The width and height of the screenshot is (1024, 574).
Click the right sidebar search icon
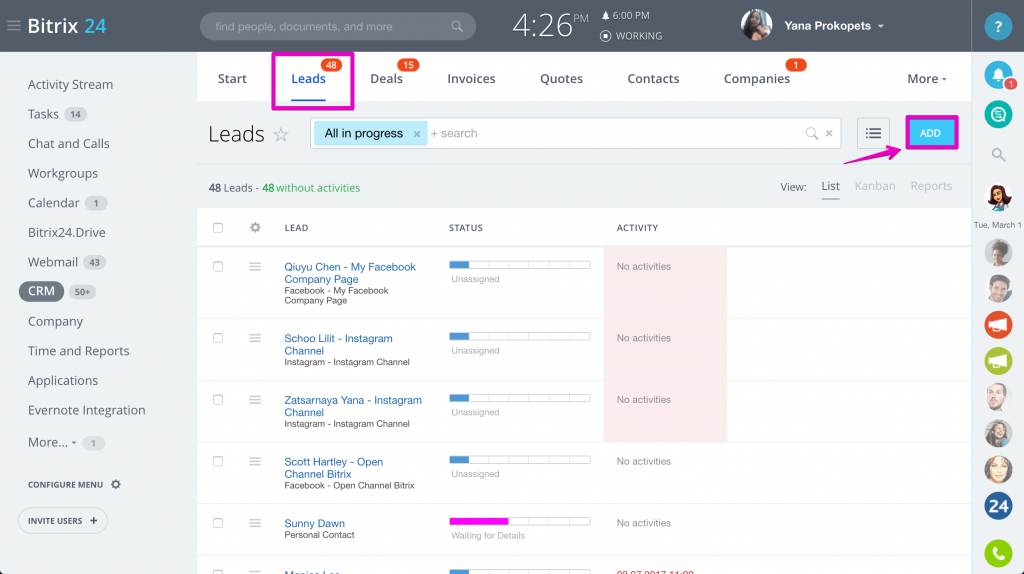(x=998, y=155)
